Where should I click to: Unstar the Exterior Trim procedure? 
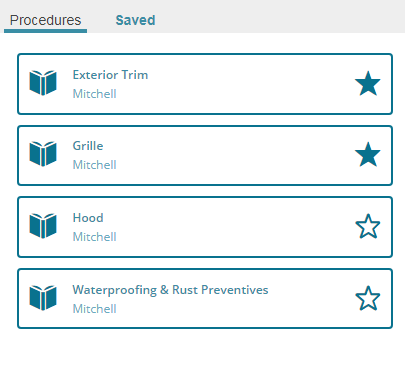(368, 83)
